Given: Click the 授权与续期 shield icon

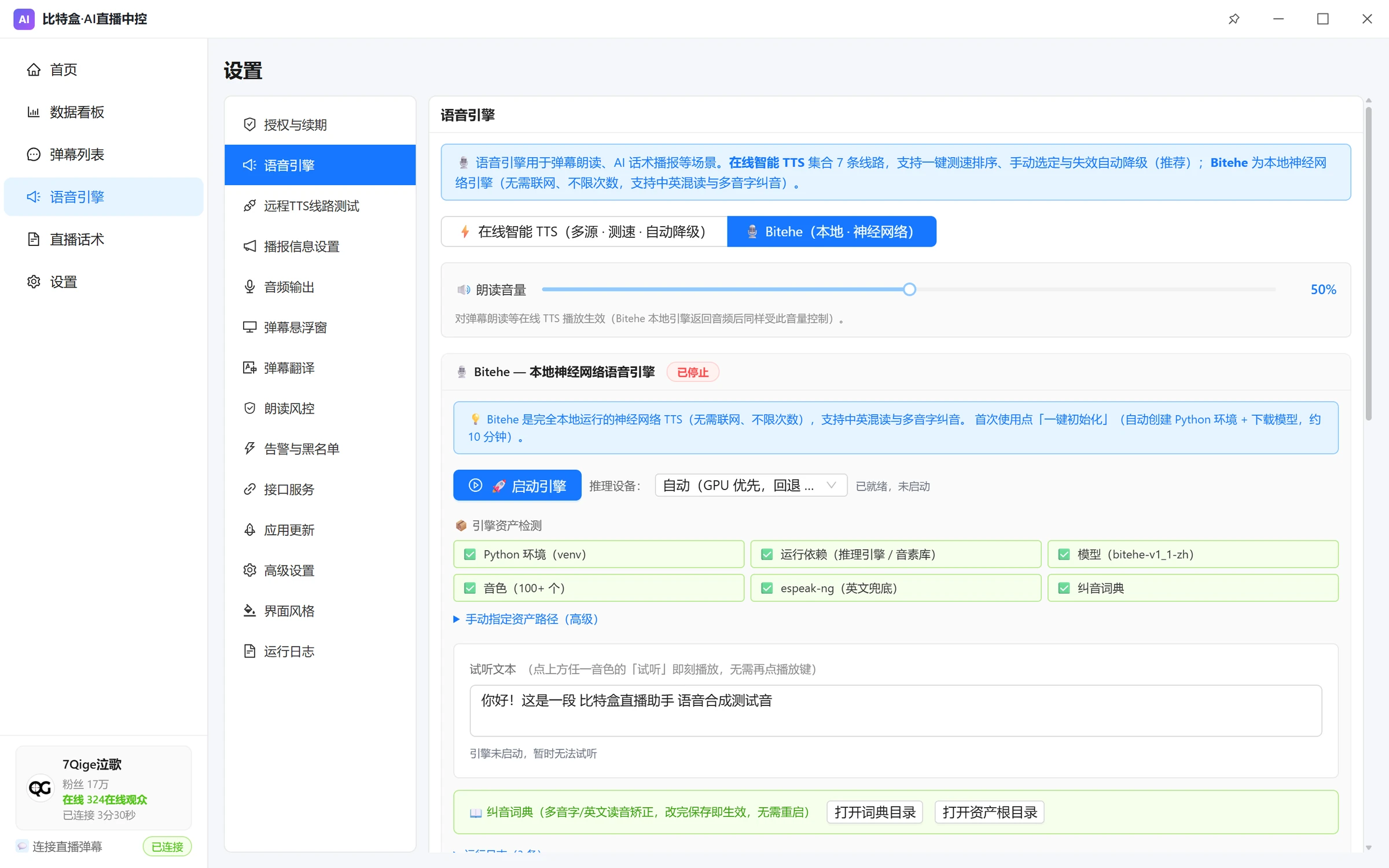Looking at the screenshot, I should 249,124.
